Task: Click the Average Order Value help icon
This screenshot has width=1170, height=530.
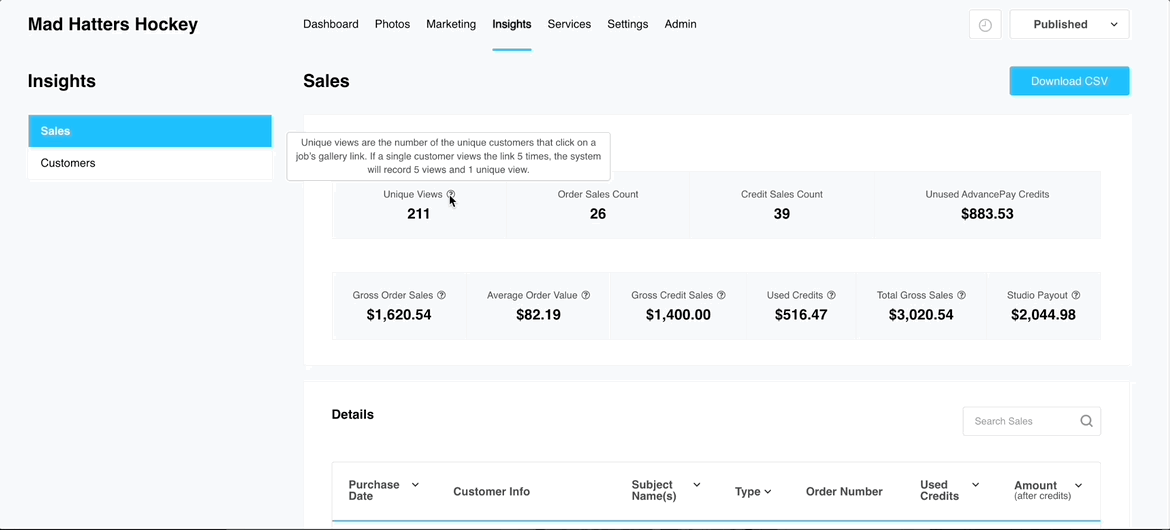Action: click(x=586, y=296)
